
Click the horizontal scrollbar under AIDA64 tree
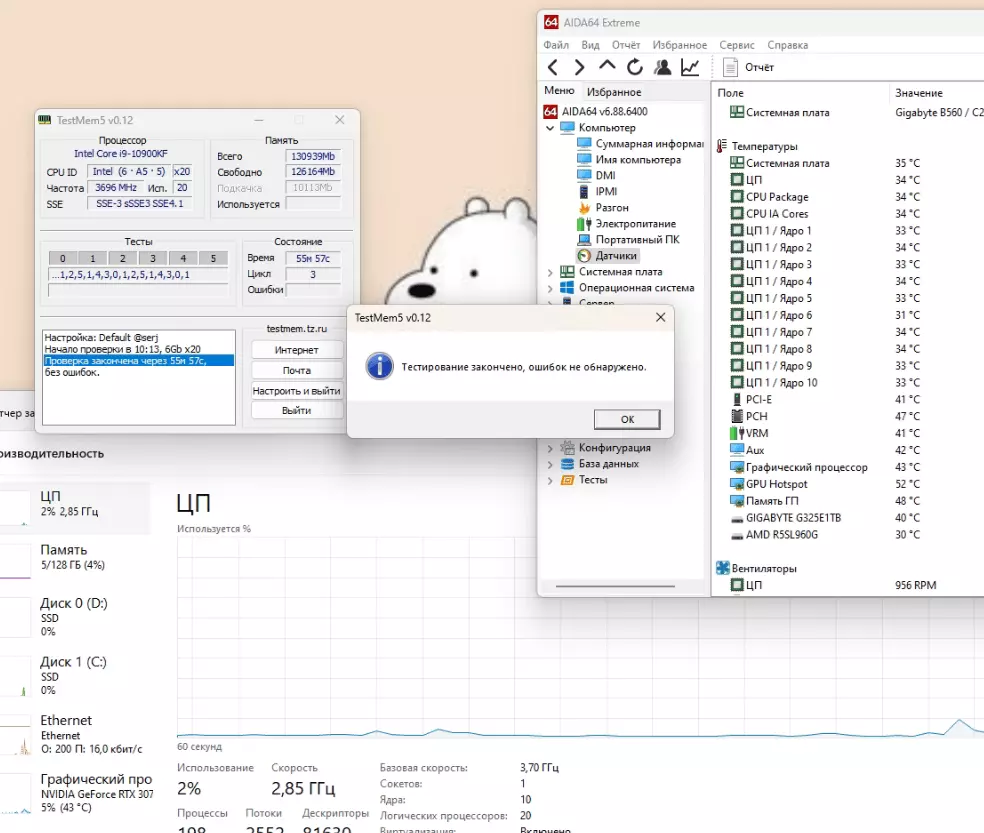click(x=615, y=586)
